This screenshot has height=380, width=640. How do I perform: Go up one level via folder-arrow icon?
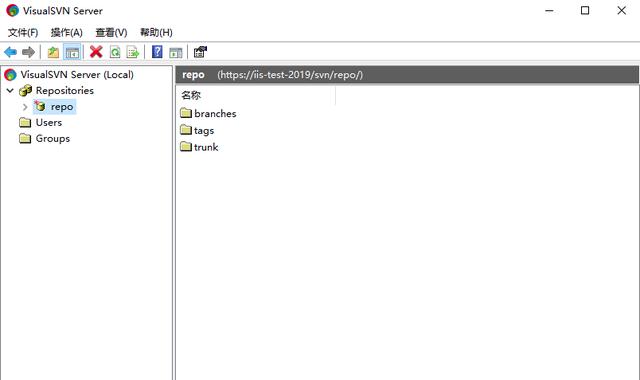pyautogui.click(x=53, y=52)
